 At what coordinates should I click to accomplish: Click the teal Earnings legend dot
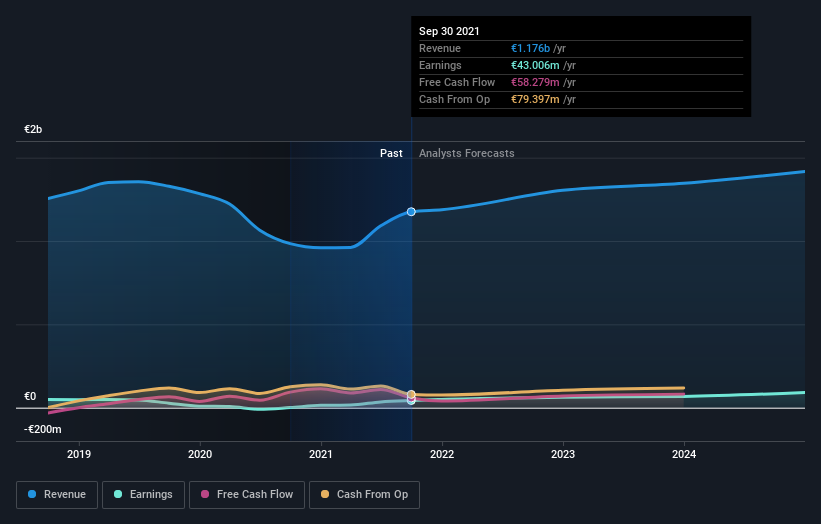(x=118, y=494)
